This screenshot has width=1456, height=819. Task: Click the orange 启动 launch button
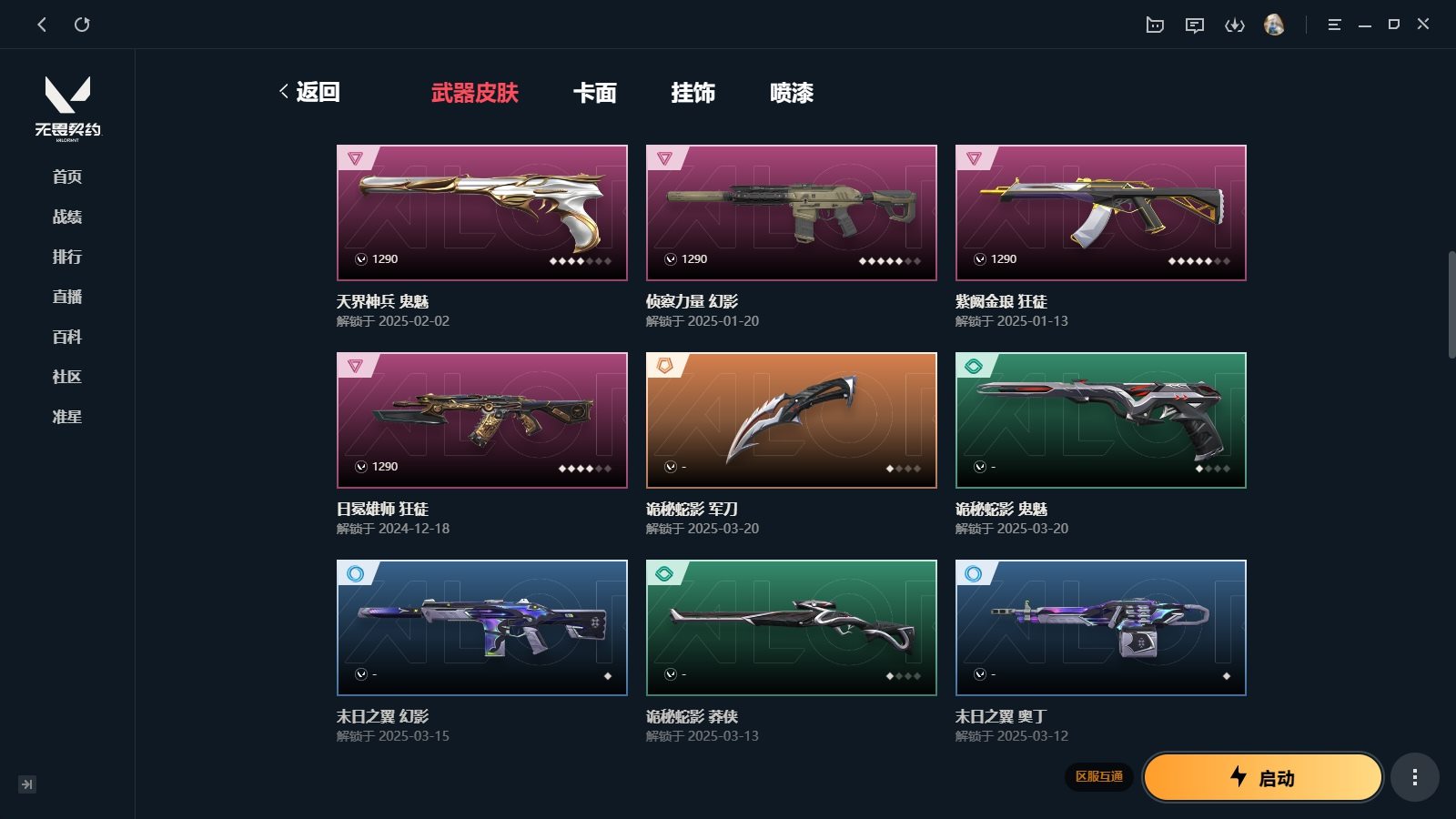1263,777
